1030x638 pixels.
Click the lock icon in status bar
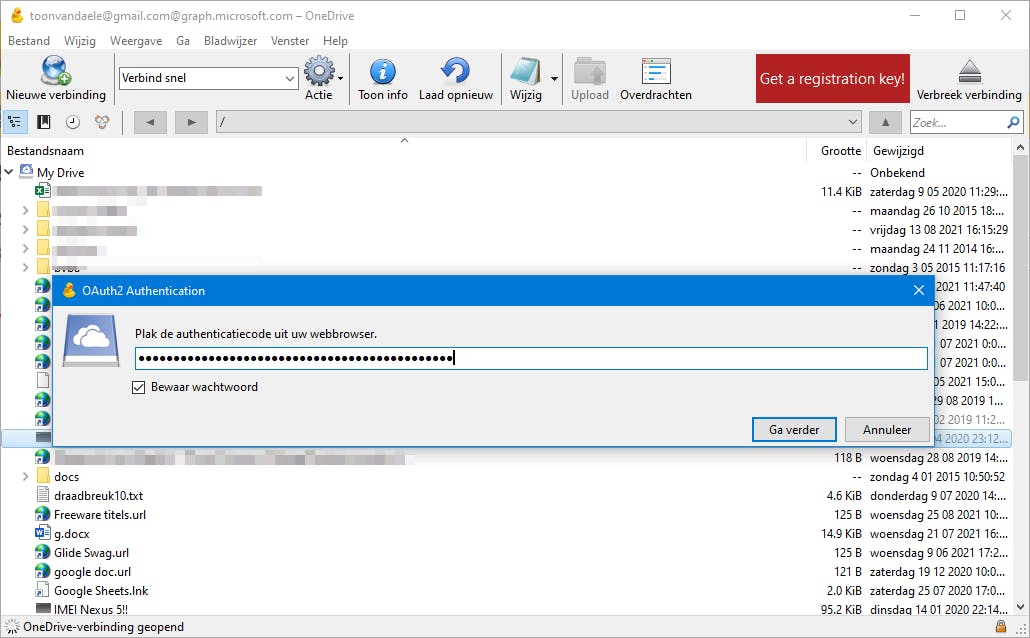click(x=1000, y=626)
